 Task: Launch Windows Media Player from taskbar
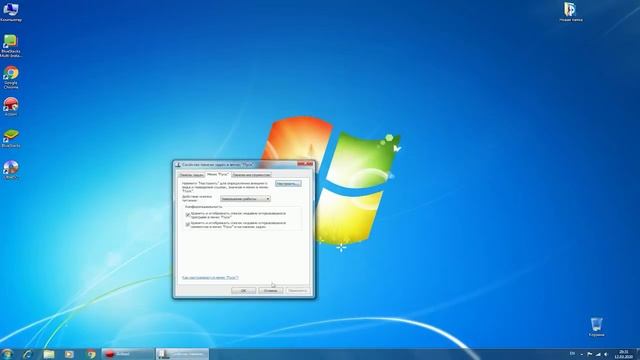69,354
